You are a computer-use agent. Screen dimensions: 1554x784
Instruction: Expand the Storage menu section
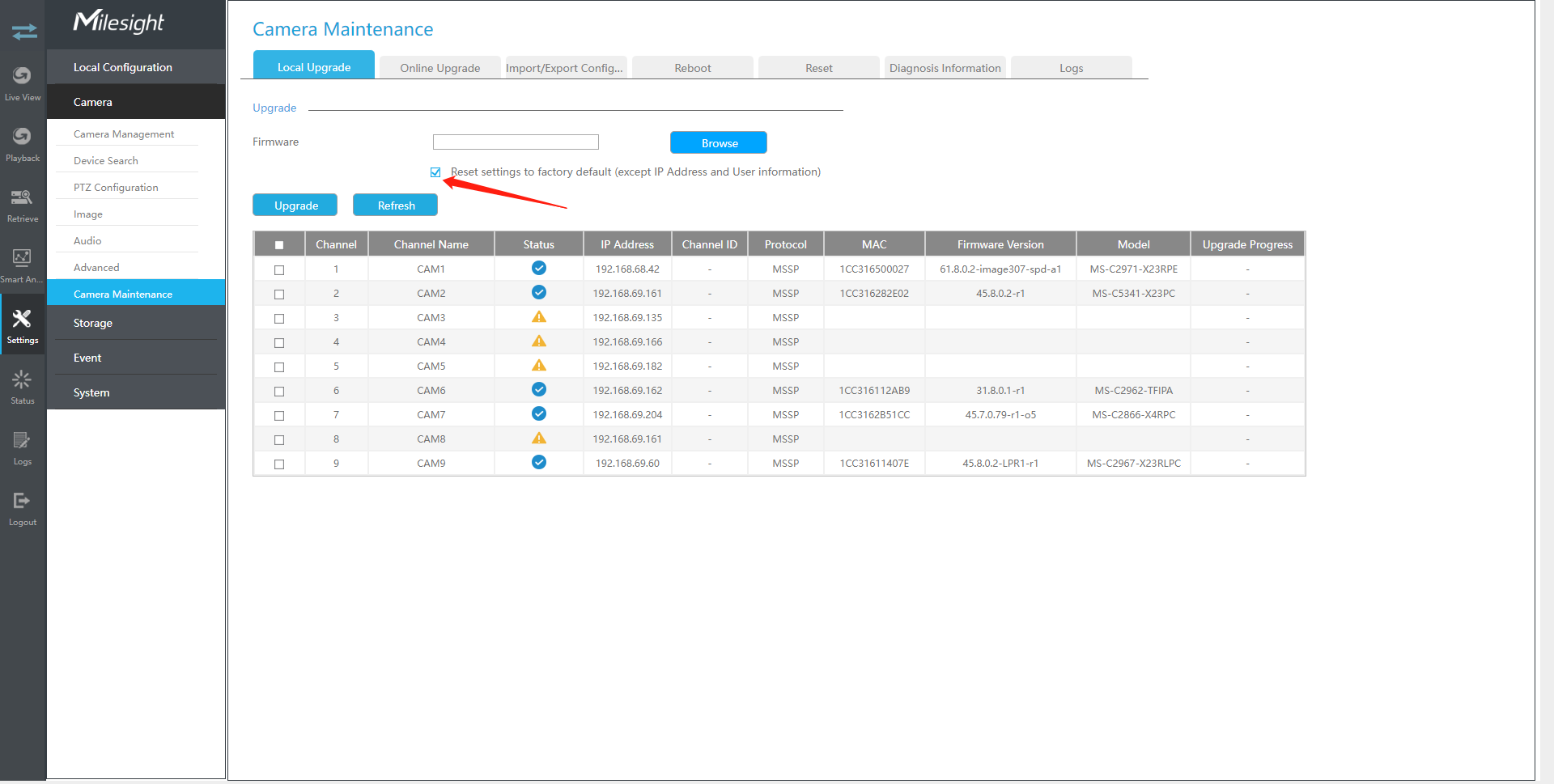point(135,323)
